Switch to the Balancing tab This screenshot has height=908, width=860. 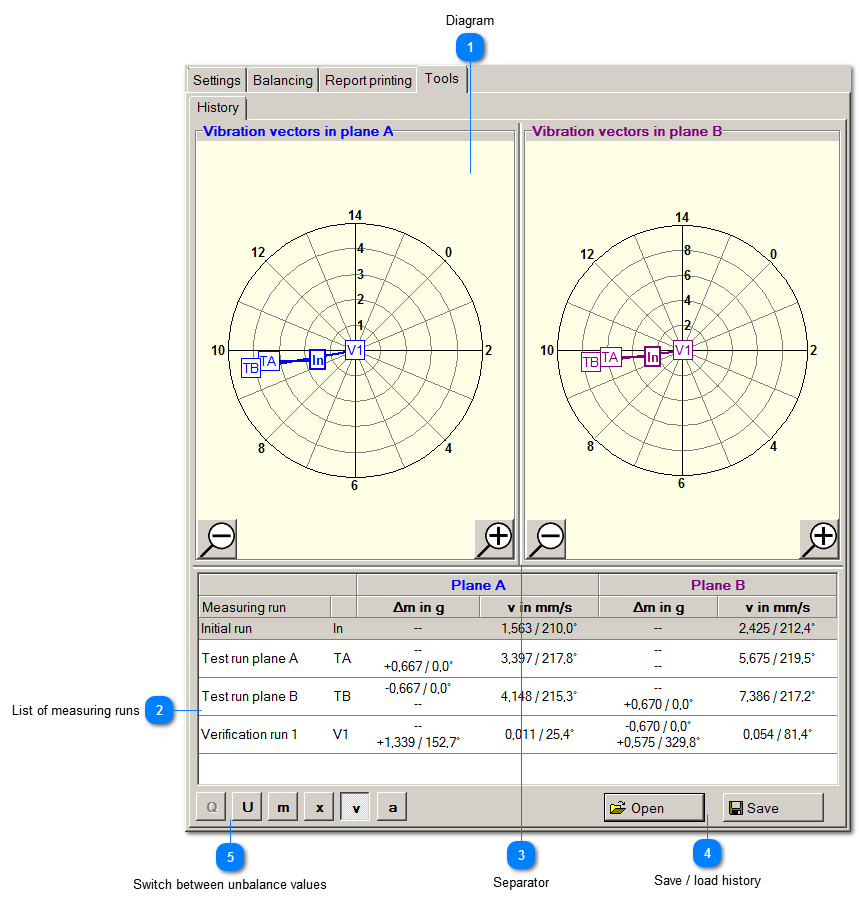(x=282, y=80)
